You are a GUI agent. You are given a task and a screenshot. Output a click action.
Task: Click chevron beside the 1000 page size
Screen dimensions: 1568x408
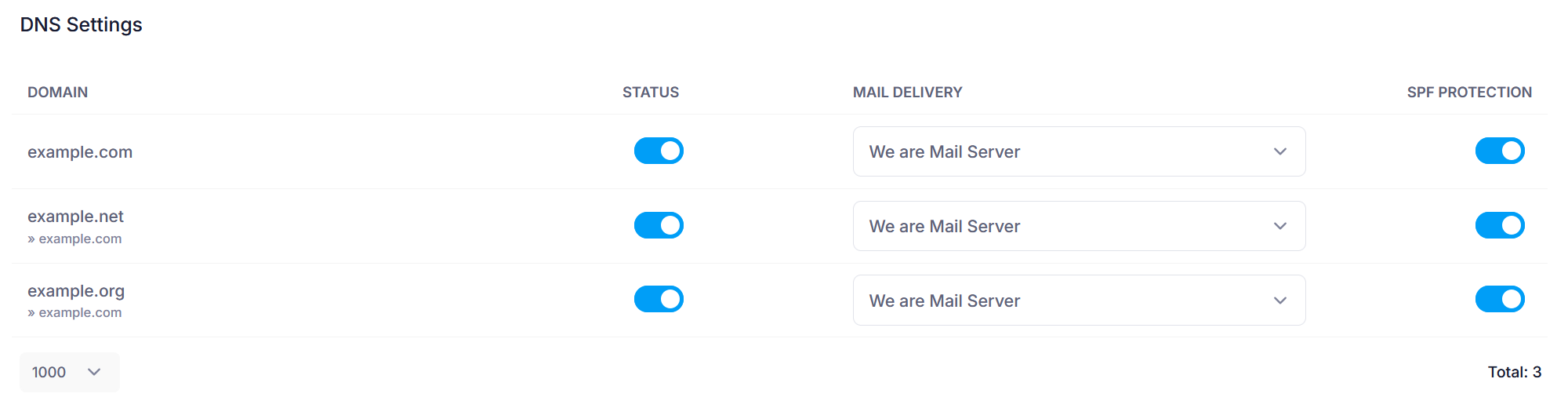94,372
